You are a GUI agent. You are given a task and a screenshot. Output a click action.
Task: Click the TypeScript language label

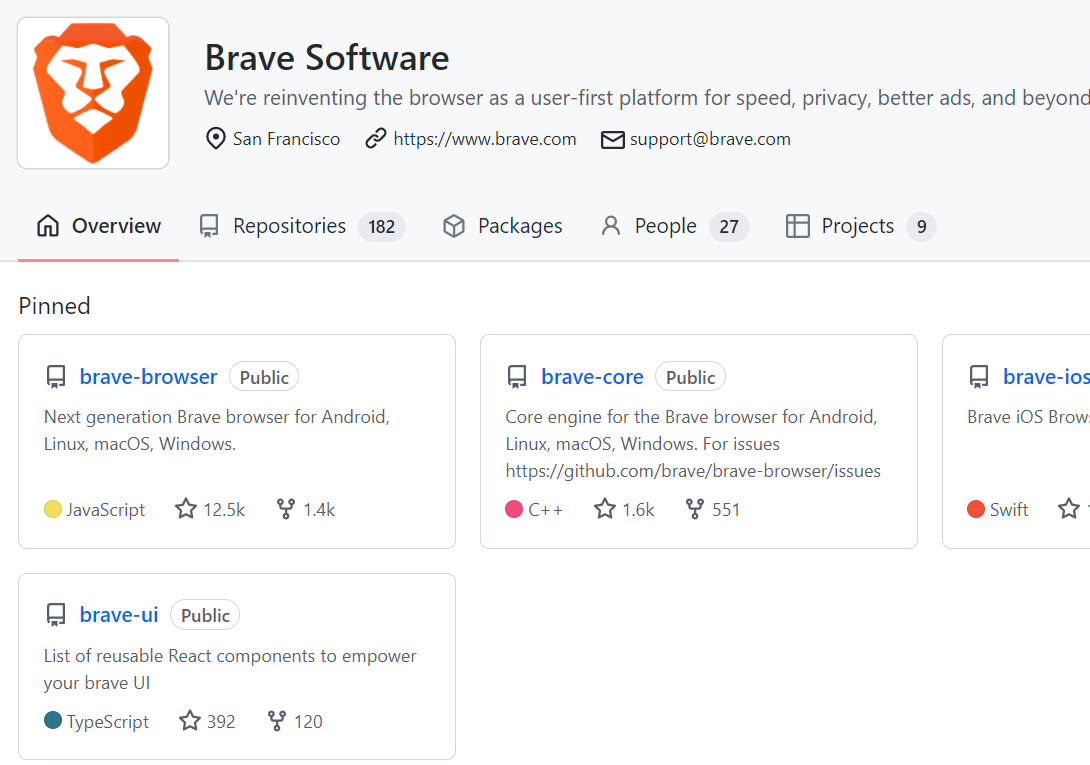108,722
